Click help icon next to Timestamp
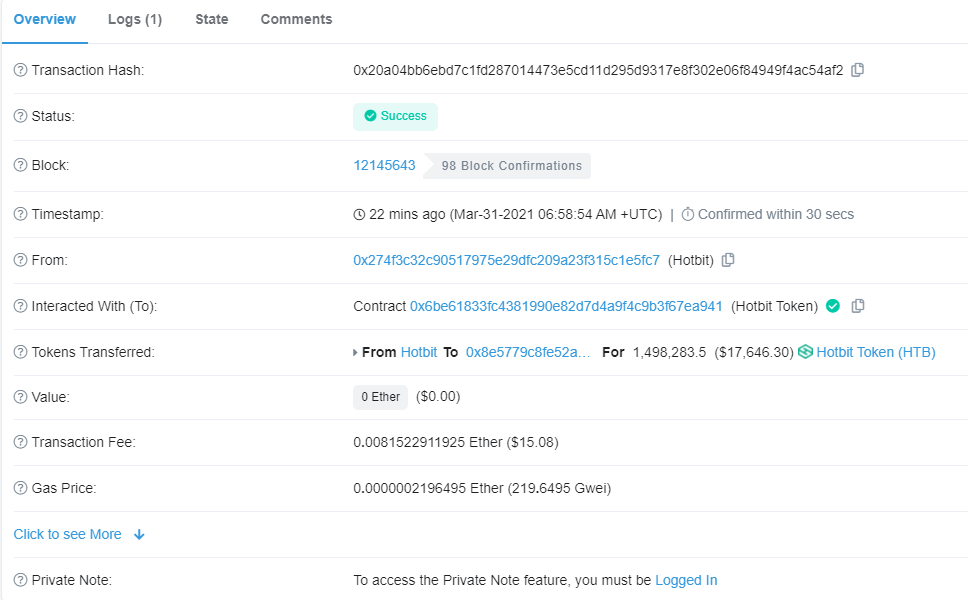Image resolution: width=968 pixels, height=600 pixels. pyautogui.click(x=20, y=214)
